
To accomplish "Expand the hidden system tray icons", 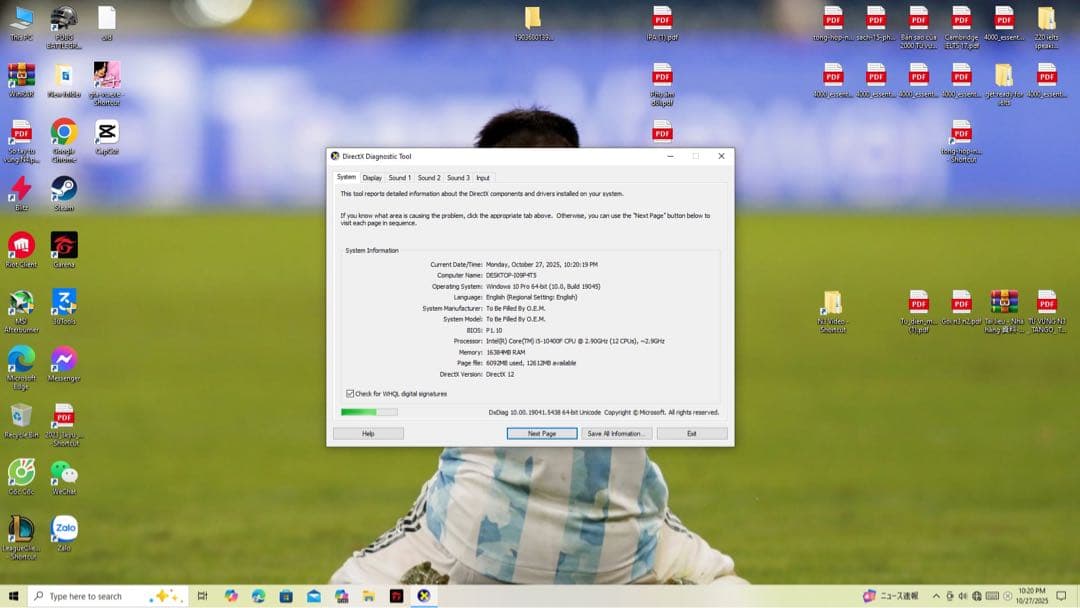I will [x=936, y=596].
